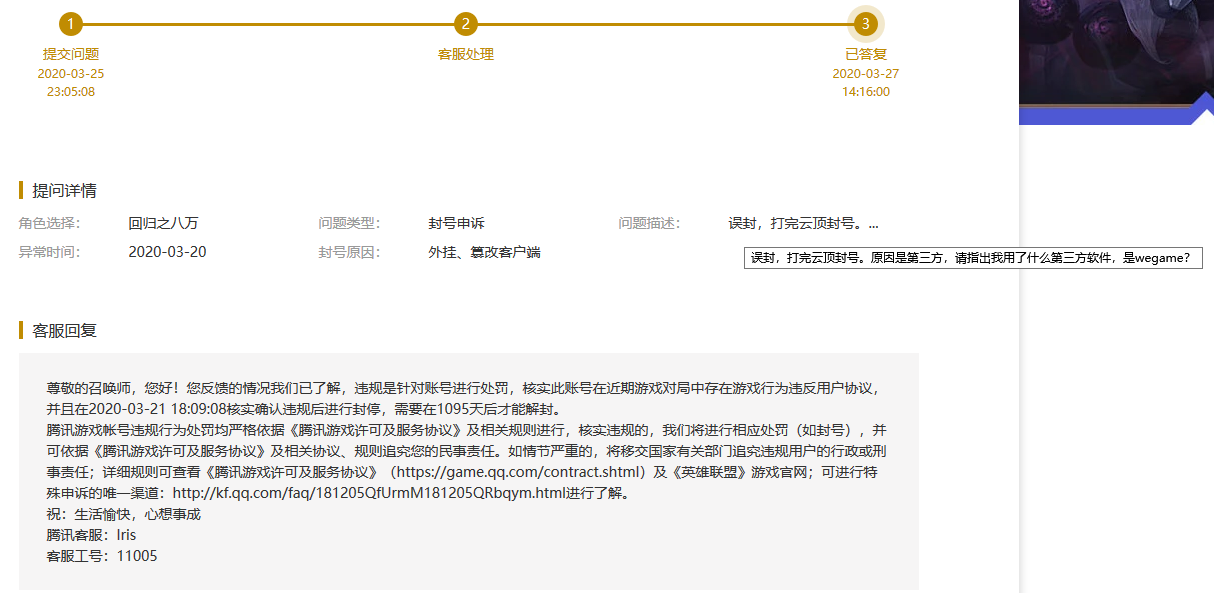Expand the truncated 问题描述 text
1214x593 pixels.
803,223
